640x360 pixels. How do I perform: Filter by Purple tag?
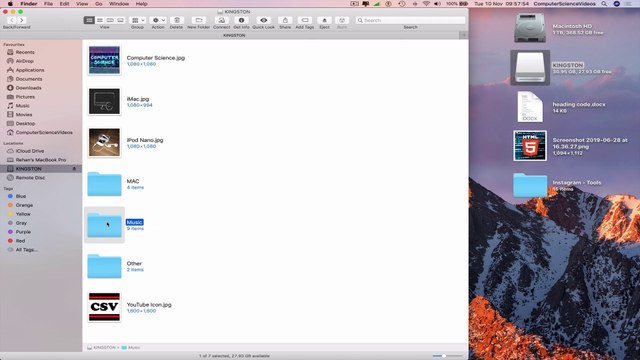pos(23,232)
